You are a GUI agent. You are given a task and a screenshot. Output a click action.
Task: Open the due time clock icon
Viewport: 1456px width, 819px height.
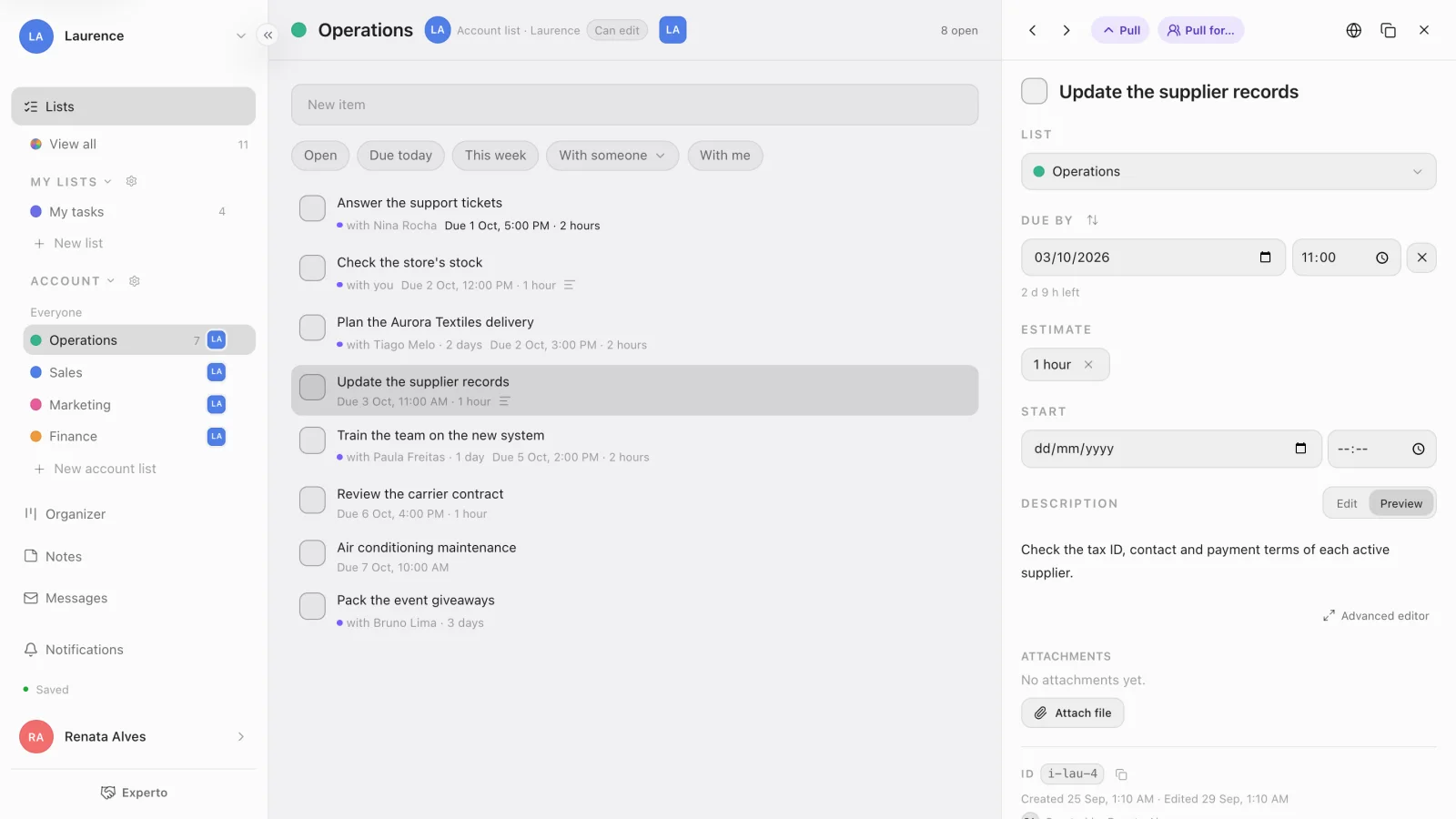click(x=1382, y=258)
